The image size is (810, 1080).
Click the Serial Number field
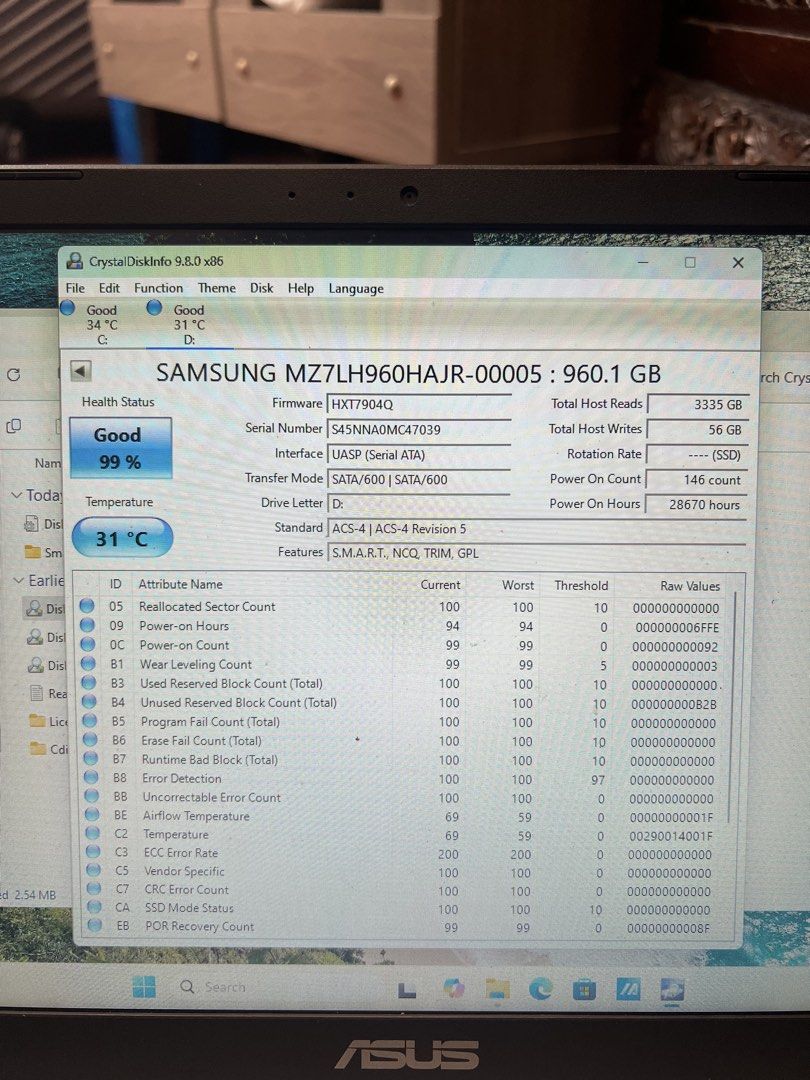point(419,429)
